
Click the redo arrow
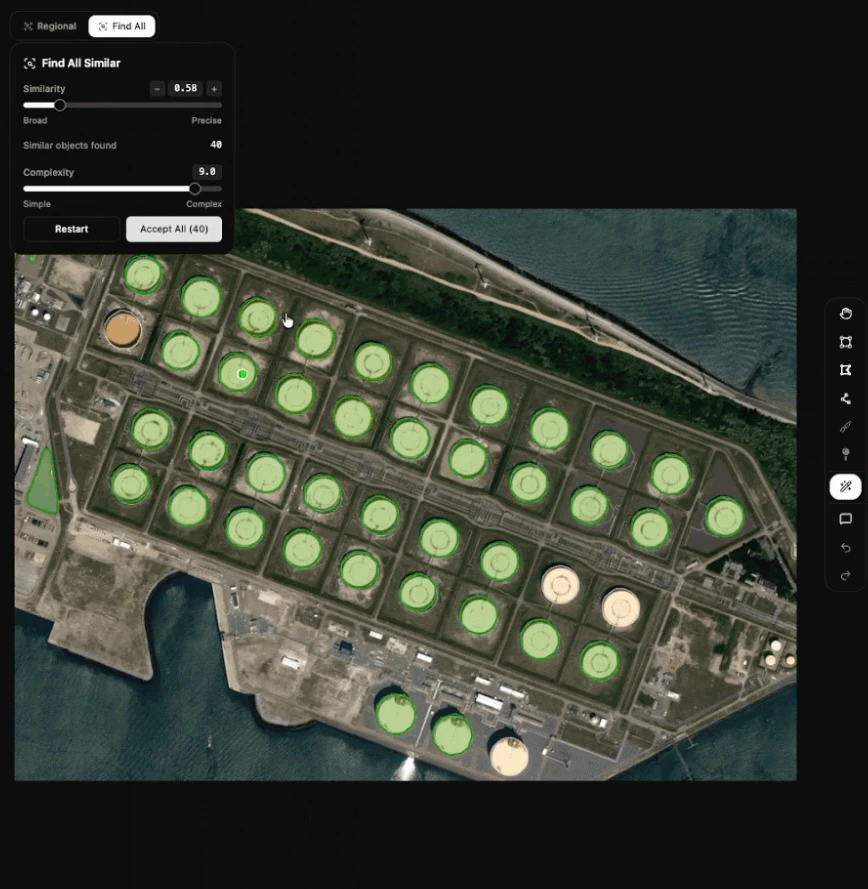click(x=845, y=576)
